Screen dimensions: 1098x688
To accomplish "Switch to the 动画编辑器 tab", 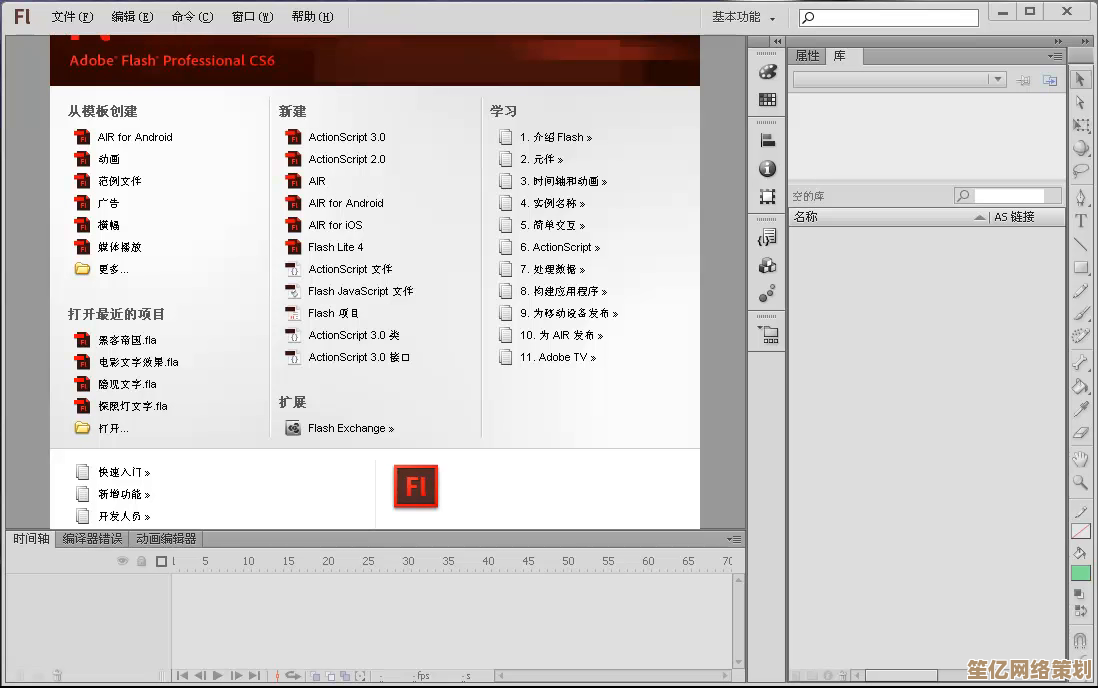I will [x=165, y=539].
